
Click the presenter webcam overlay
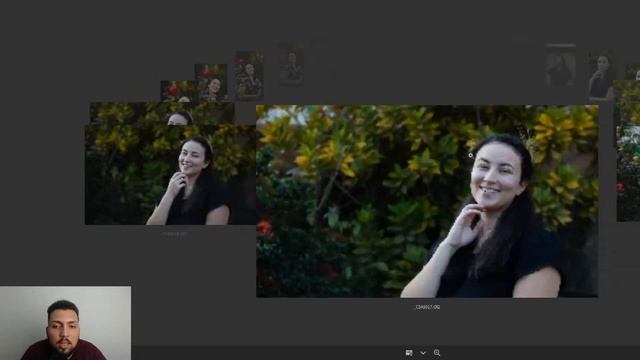pos(65,323)
